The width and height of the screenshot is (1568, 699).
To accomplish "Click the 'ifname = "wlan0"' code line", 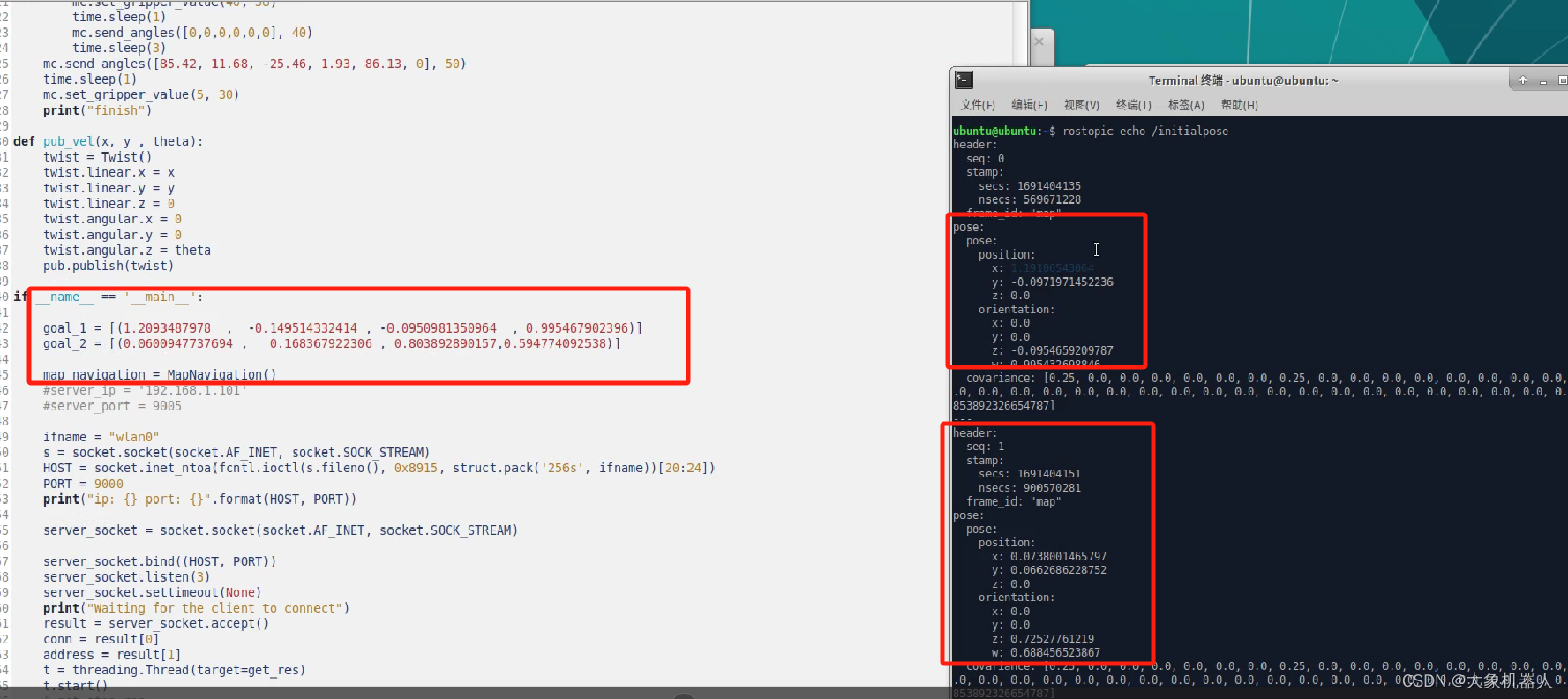I will point(101,437).
